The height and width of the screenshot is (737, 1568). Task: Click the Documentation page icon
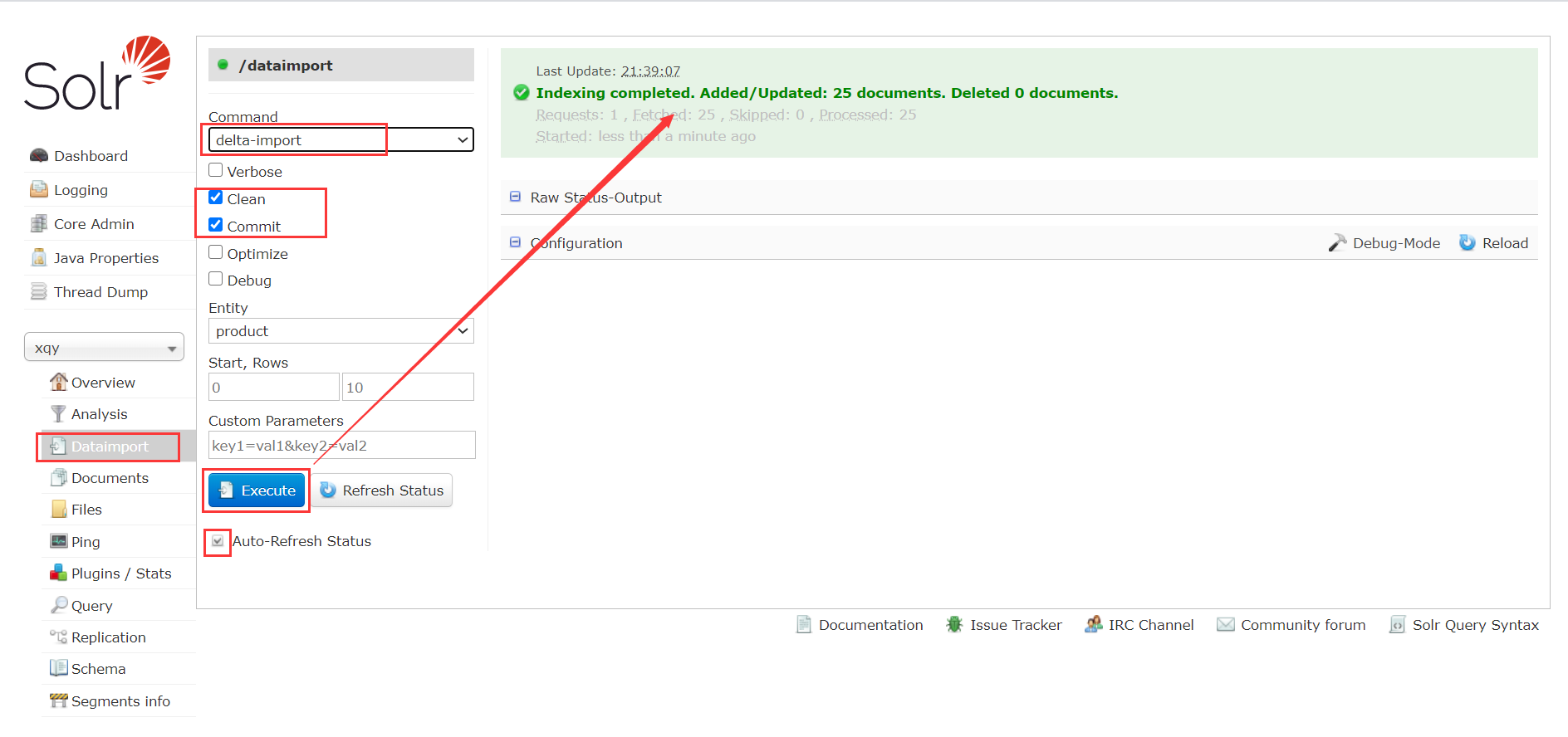(x=803, y=624)
